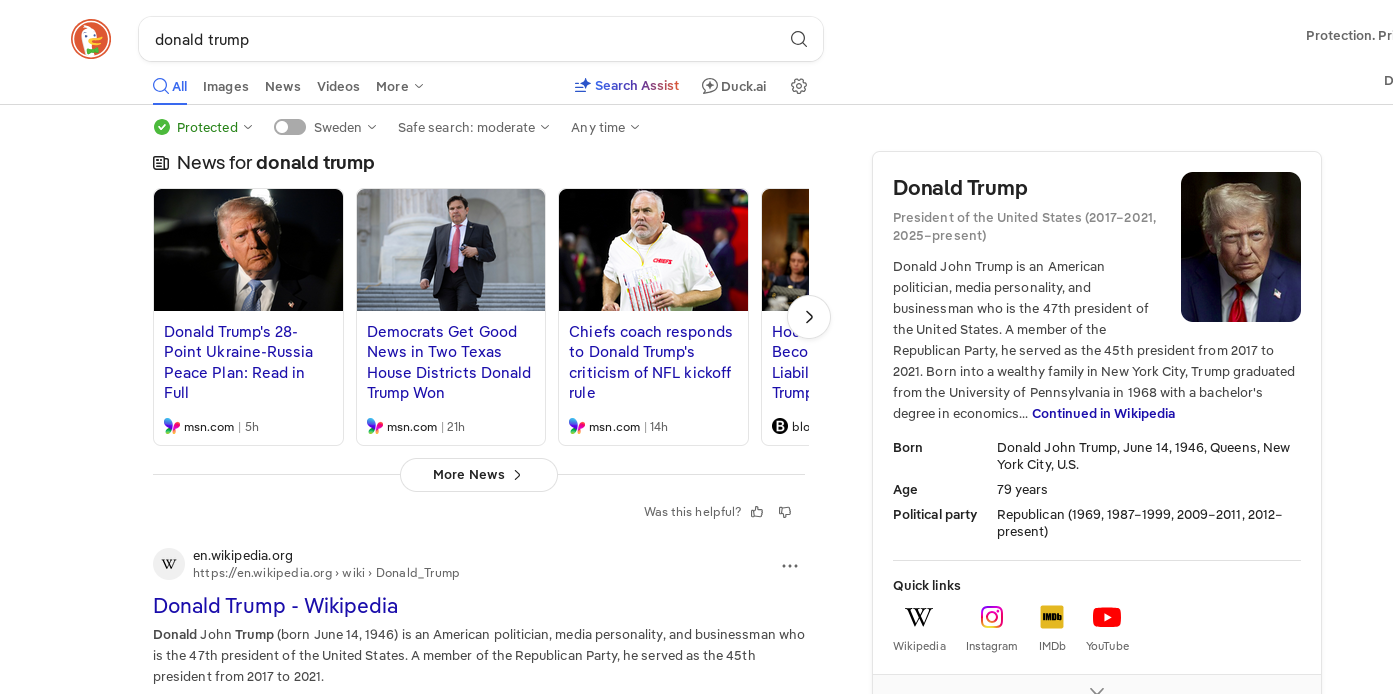Open the Wikipedia quick link icon

click(x=918, y=617)
